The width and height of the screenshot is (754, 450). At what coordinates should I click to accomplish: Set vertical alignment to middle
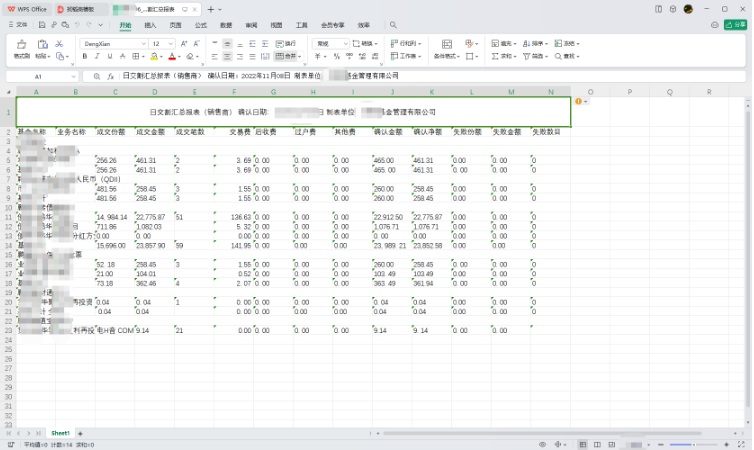pos(227,44)
